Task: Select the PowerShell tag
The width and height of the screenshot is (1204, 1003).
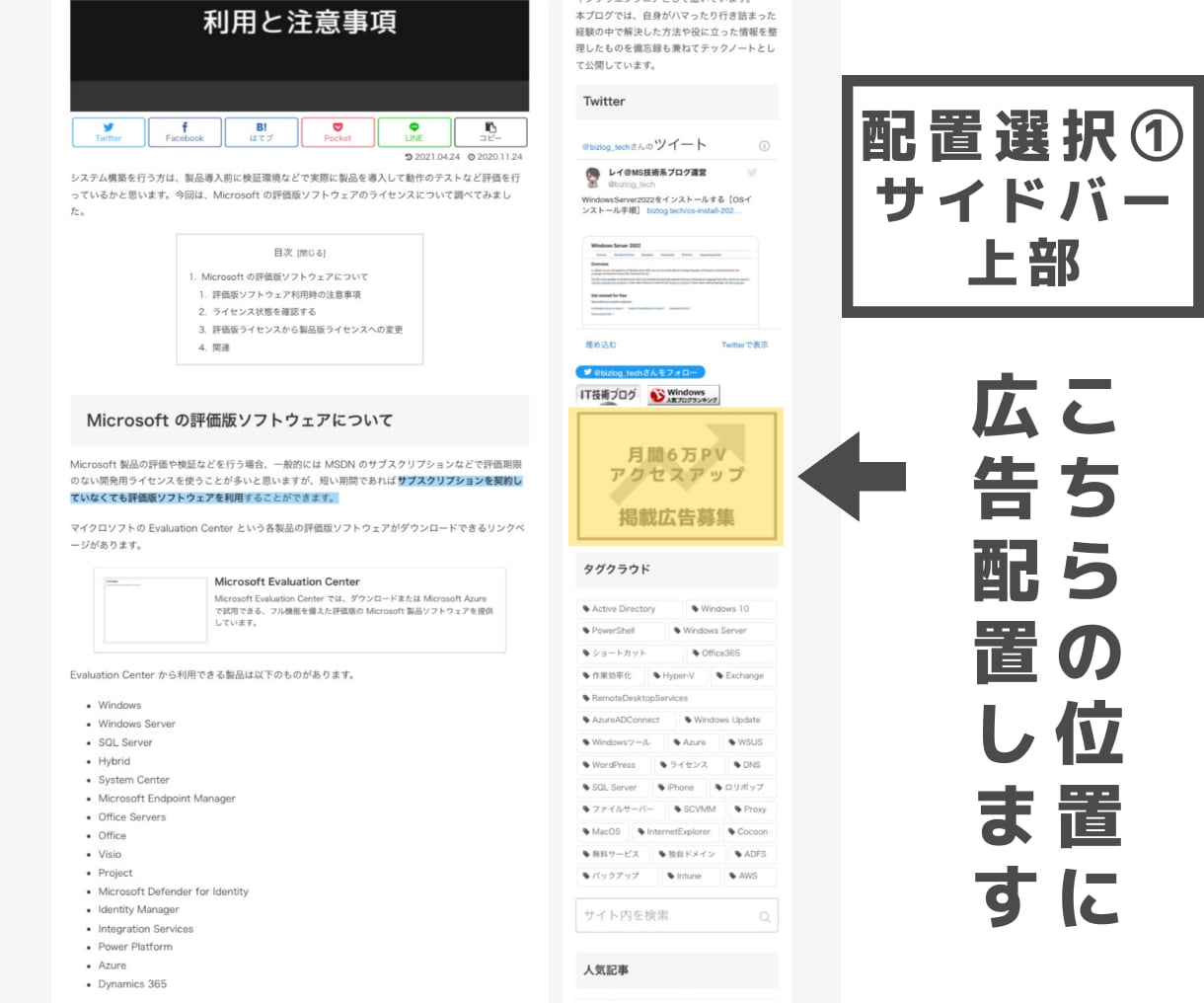Action: [621, 631]
